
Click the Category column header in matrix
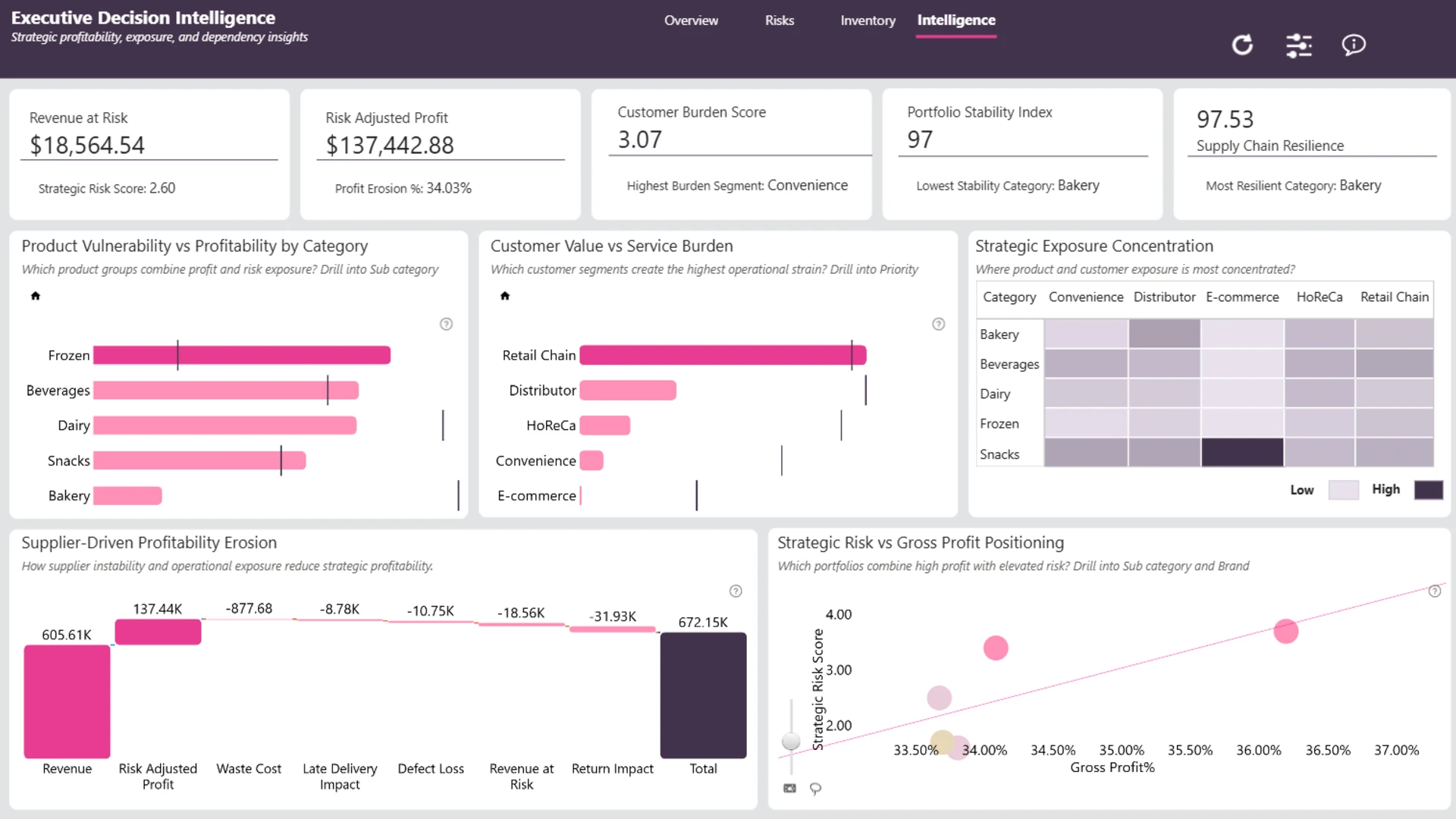coord(1009,297)
